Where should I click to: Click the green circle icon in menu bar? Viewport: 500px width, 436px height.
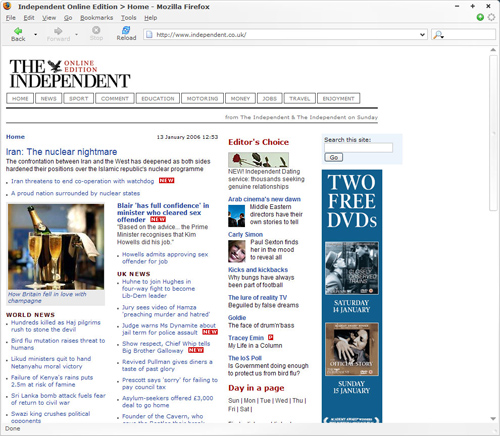(480, 17)
